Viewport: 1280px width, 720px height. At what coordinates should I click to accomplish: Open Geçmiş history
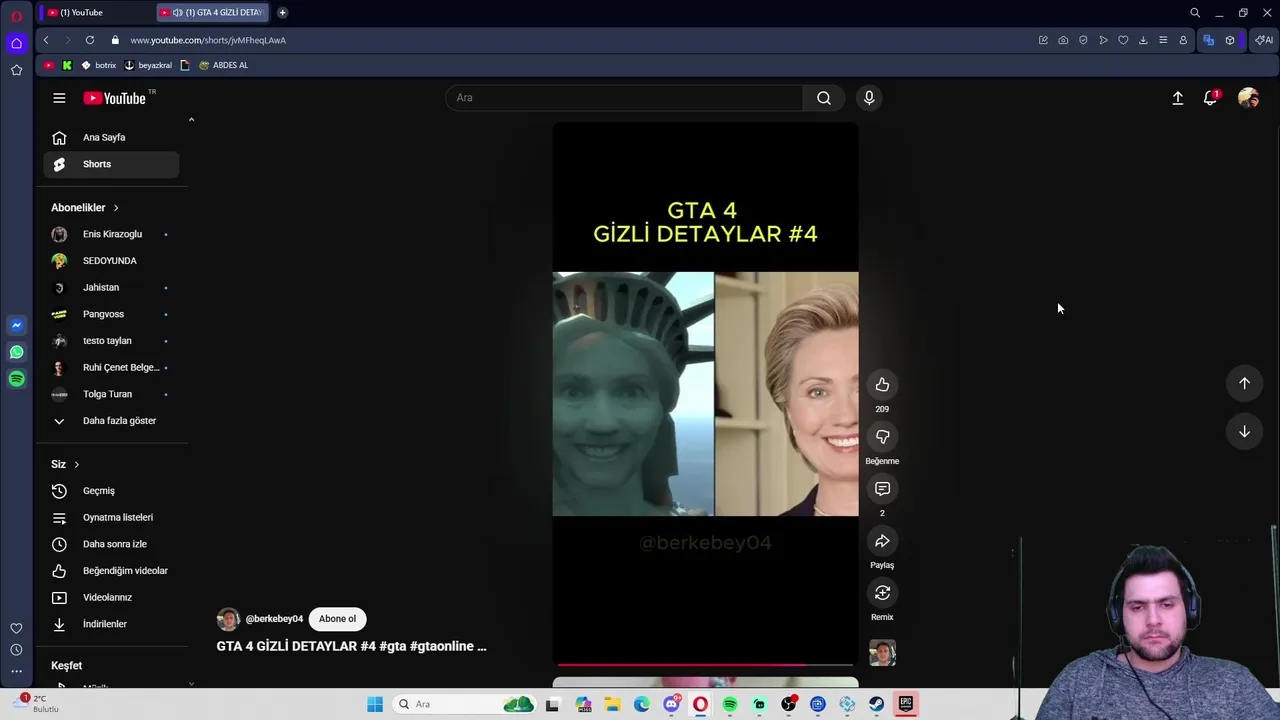click(x=111, y=491)
